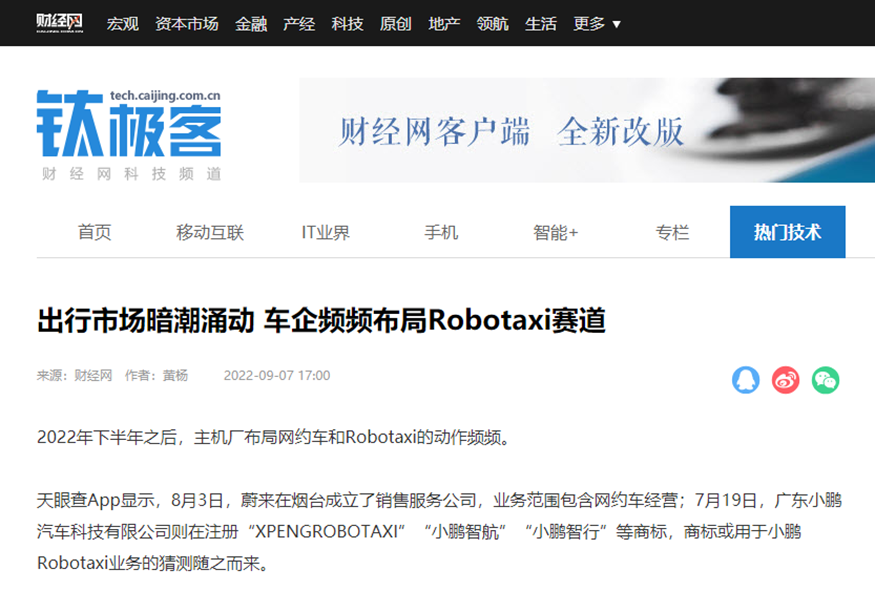This screenshot has height=591, width=875.
Task: Select the 热门技术 tab
Action: [x=787, y=232]
